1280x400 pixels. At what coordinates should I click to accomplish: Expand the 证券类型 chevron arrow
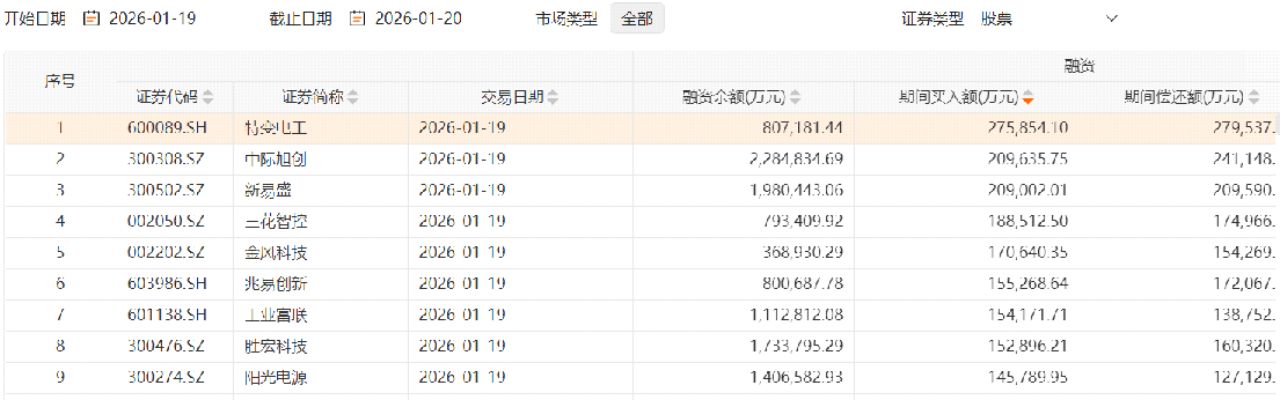pos(1112,18)
